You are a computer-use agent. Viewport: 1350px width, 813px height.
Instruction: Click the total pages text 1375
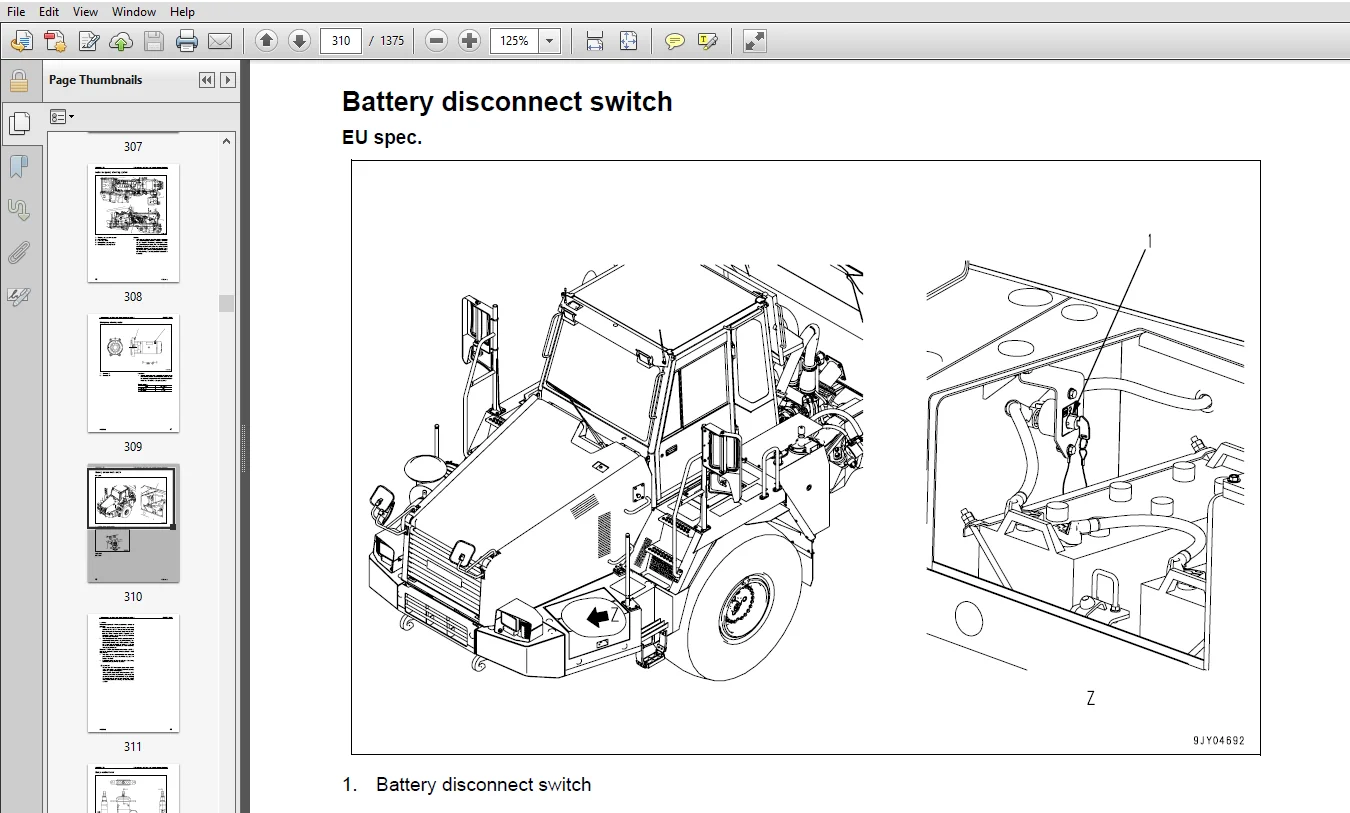tap(392, 41)
